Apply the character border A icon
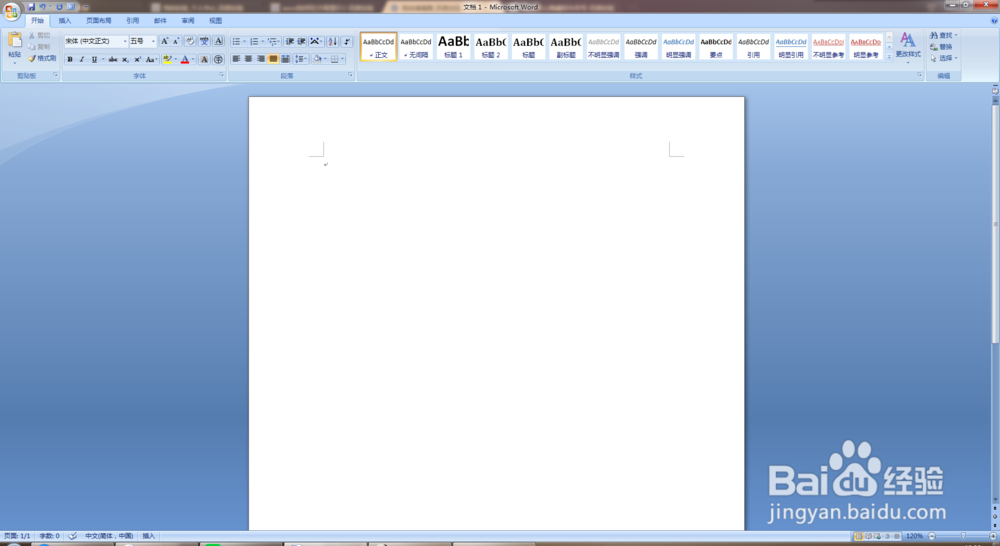1000x546 pixels. tap(218, 41)
